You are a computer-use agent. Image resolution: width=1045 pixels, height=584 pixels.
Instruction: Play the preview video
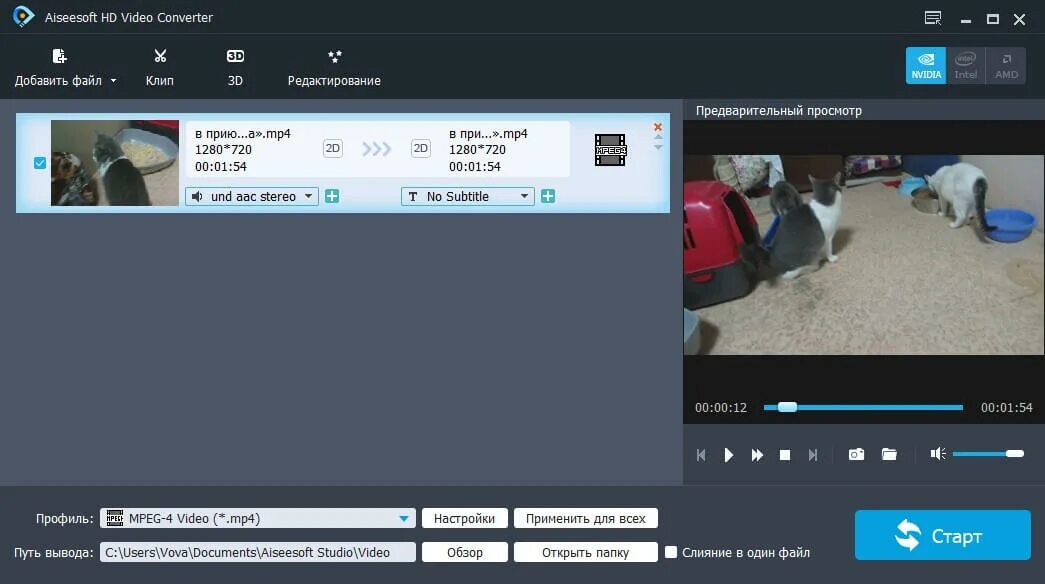pyautogui.click(x=728, y=455)
